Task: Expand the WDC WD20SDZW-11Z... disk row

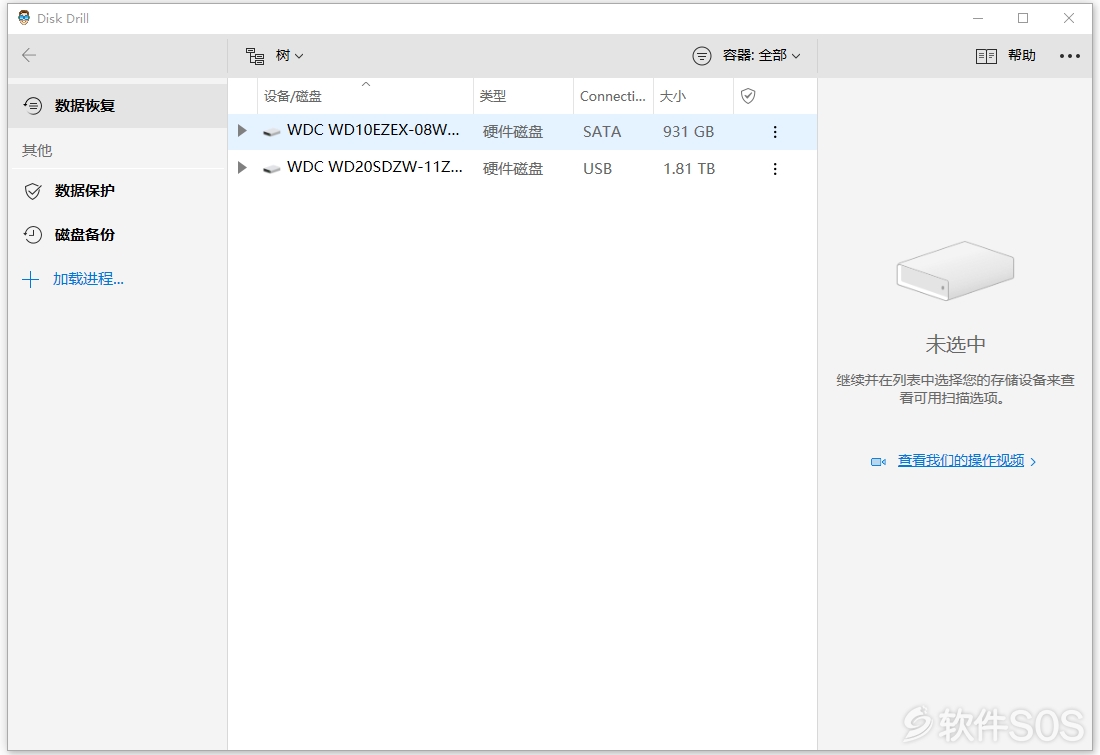Action: 242,168
